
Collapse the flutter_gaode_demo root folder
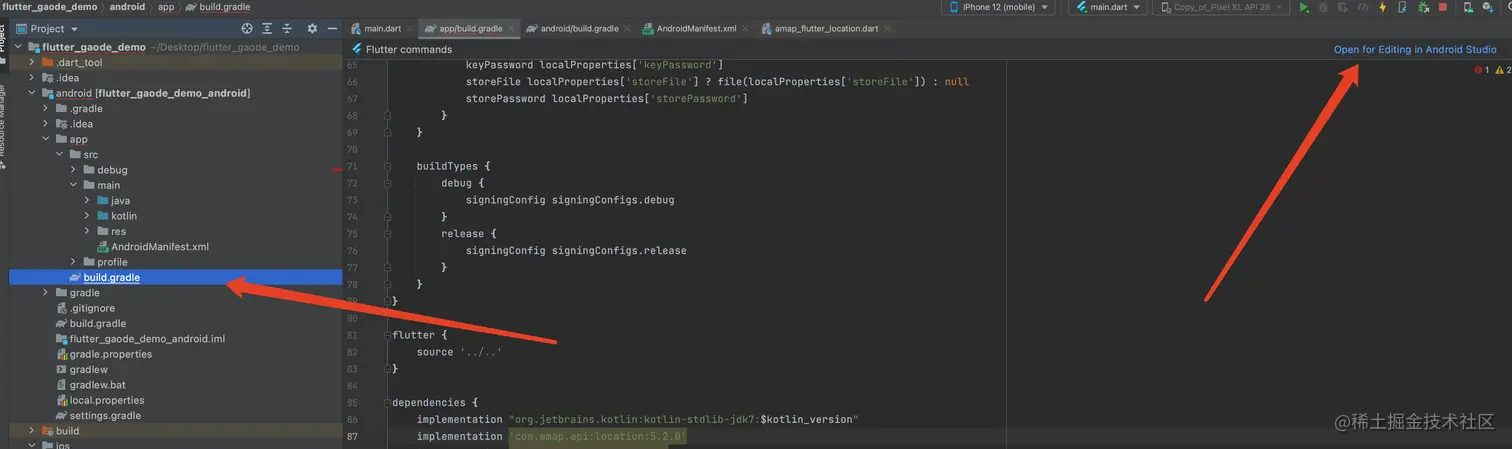tap(18, 47)
